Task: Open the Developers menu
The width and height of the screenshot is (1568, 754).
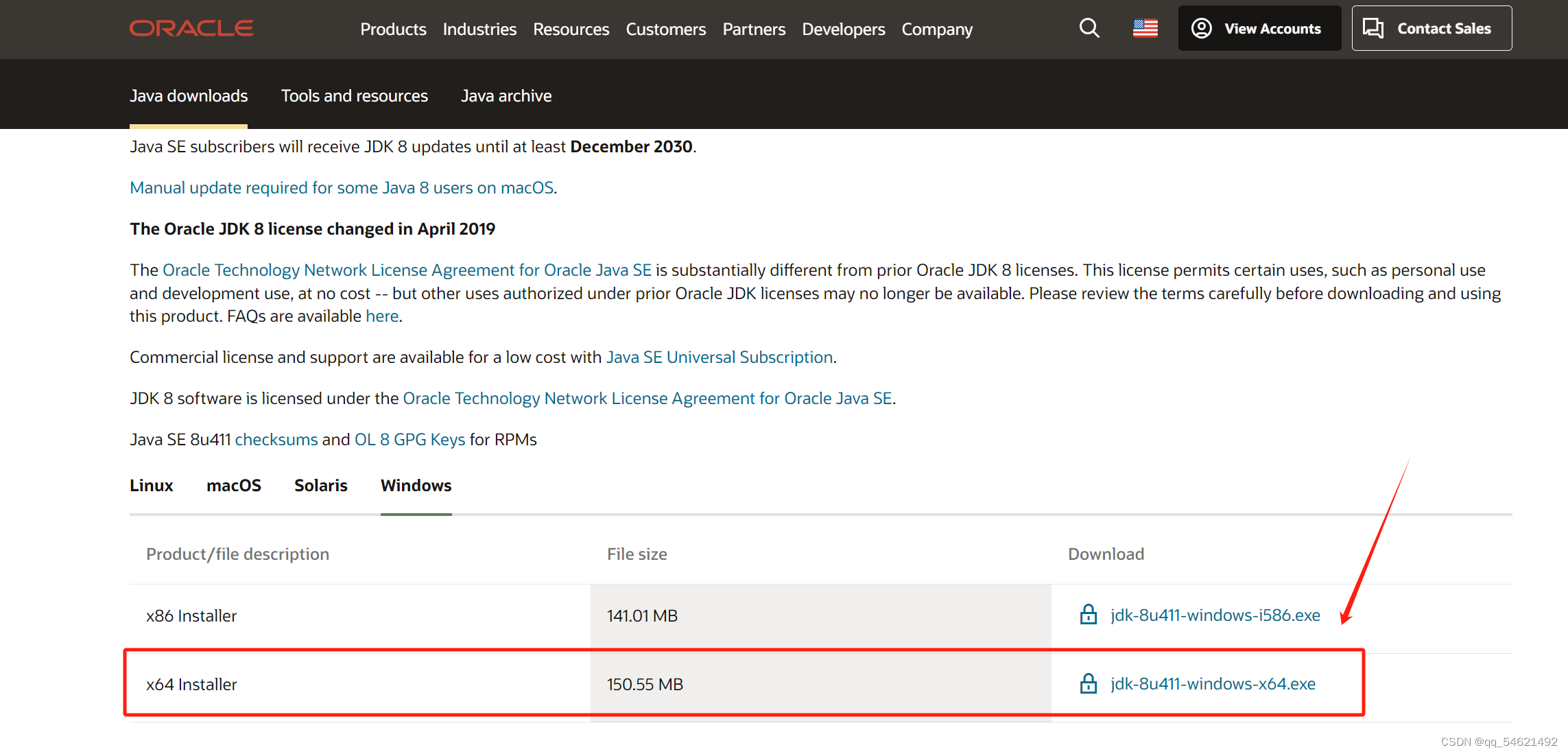Action: [844, 29]
